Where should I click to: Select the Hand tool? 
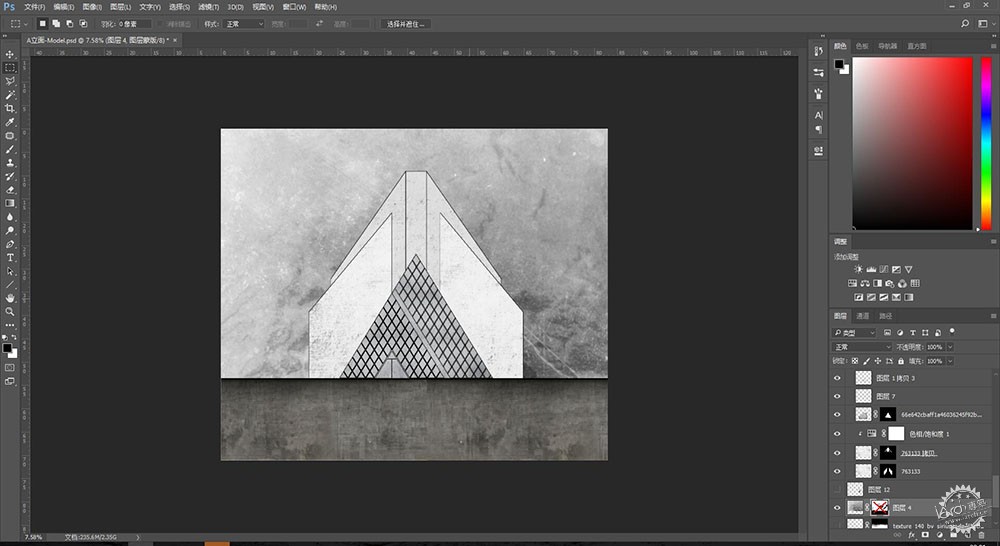(x=10, y=298)
